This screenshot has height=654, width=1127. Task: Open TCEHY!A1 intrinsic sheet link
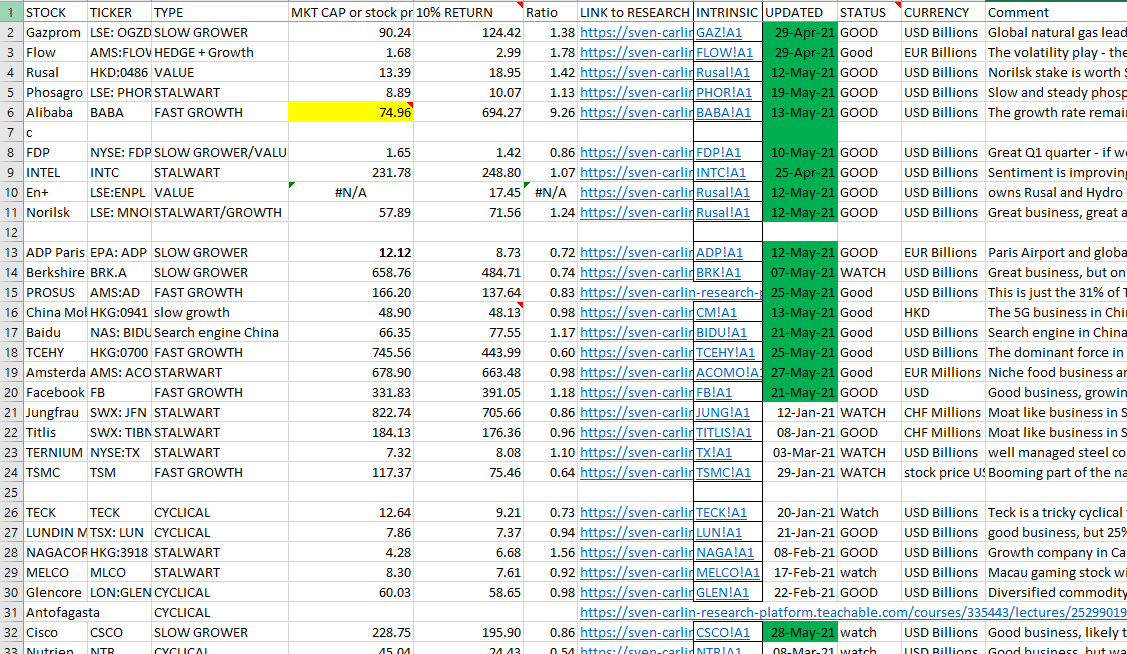click(725, 353)
